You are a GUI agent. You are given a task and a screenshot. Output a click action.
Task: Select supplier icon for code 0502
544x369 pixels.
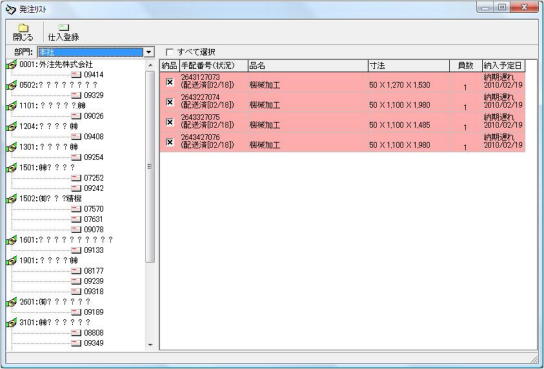pos(11,85)
